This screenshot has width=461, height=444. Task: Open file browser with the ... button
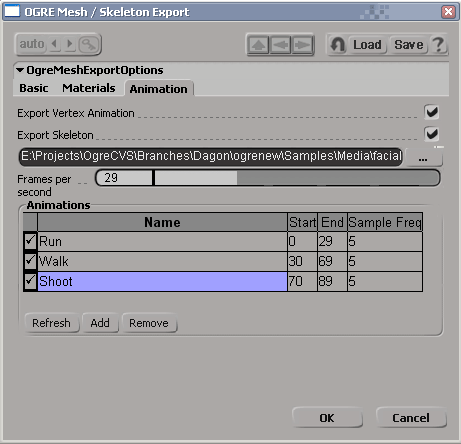click(423, 157)
